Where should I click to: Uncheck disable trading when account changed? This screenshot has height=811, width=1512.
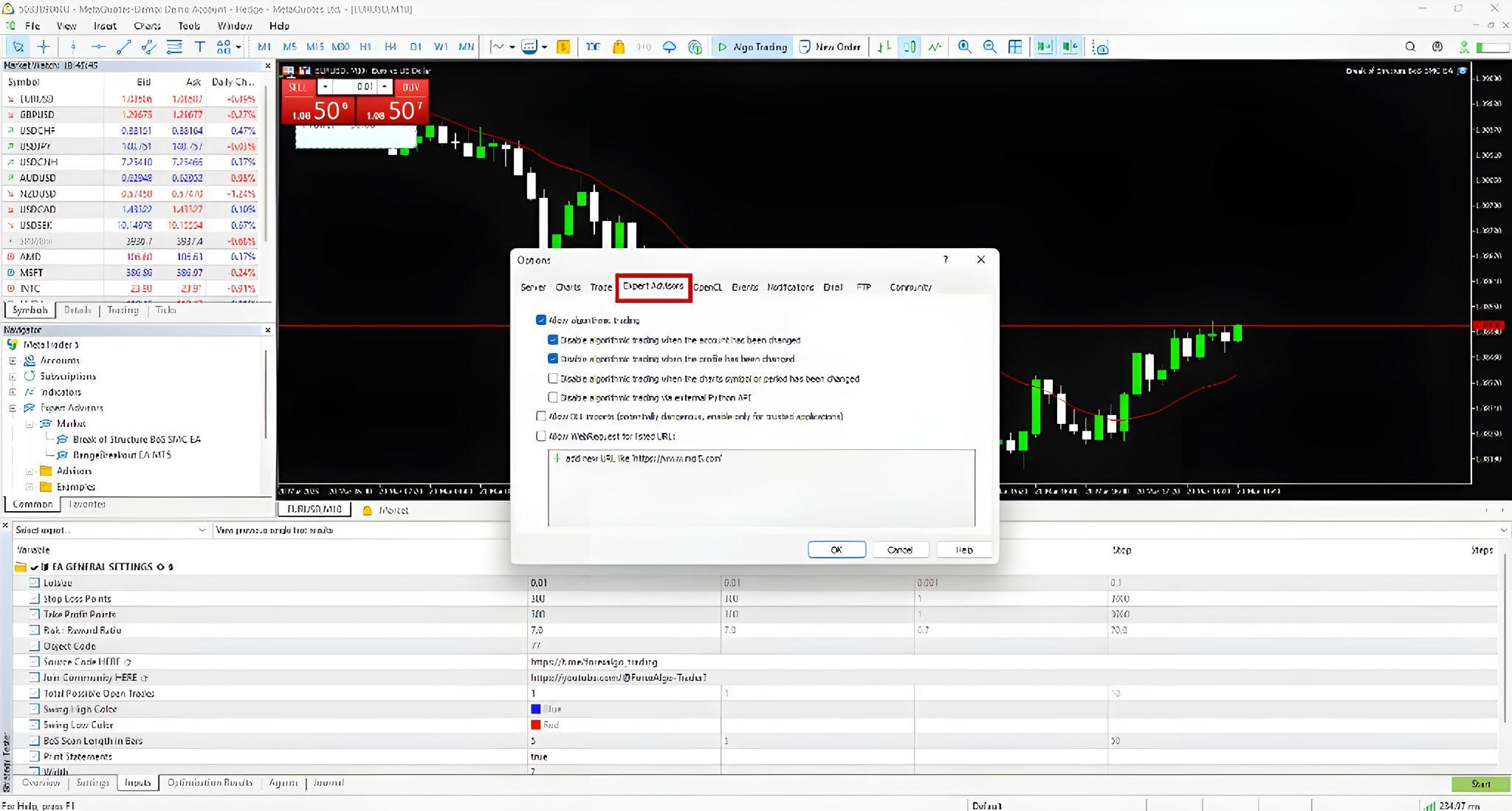[x=552, y=340]
